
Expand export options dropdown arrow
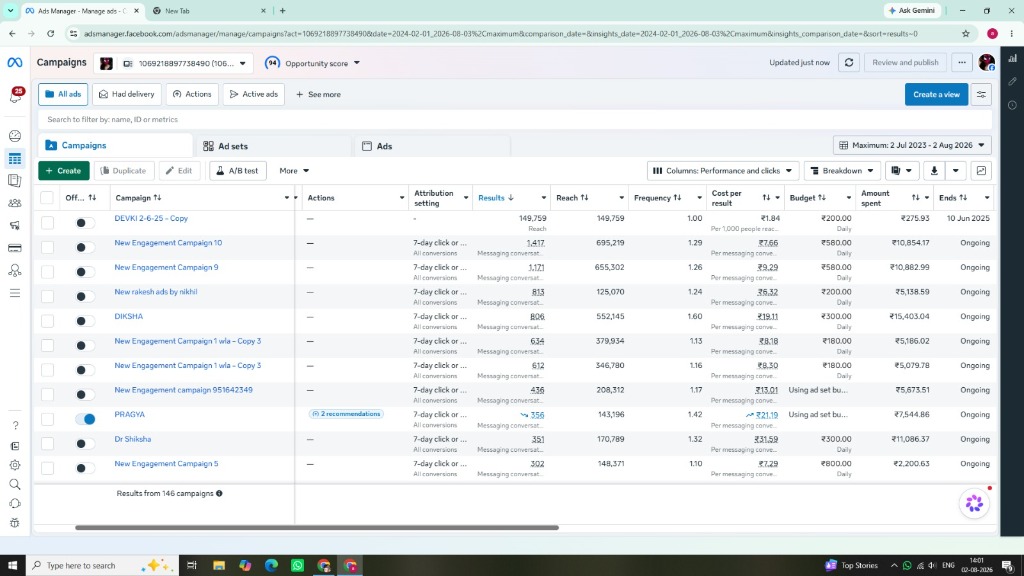click(x=955, y=171)
